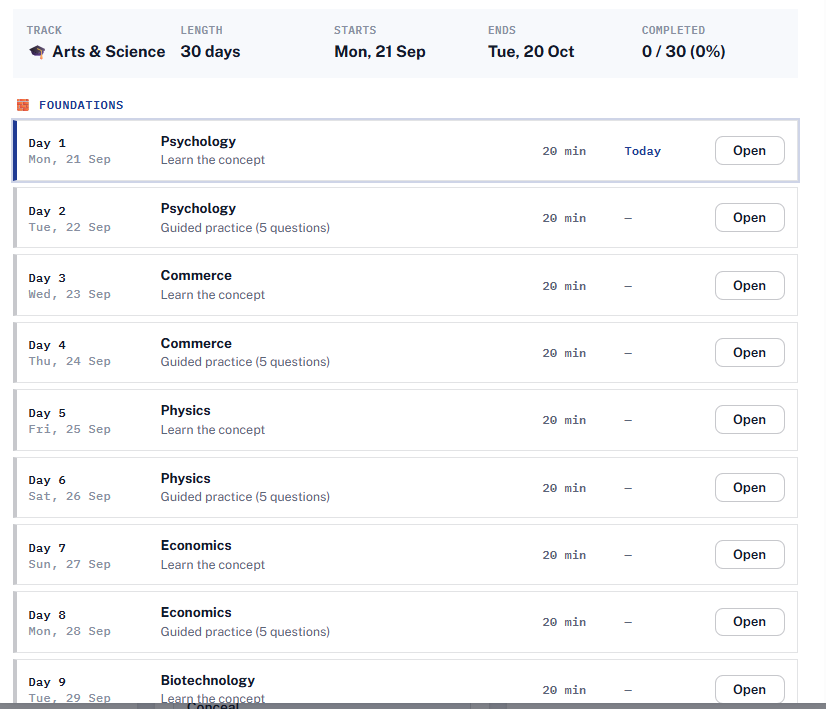Click the Conceal label at bottom
826x709 pixels.
[x=212, y=705]
